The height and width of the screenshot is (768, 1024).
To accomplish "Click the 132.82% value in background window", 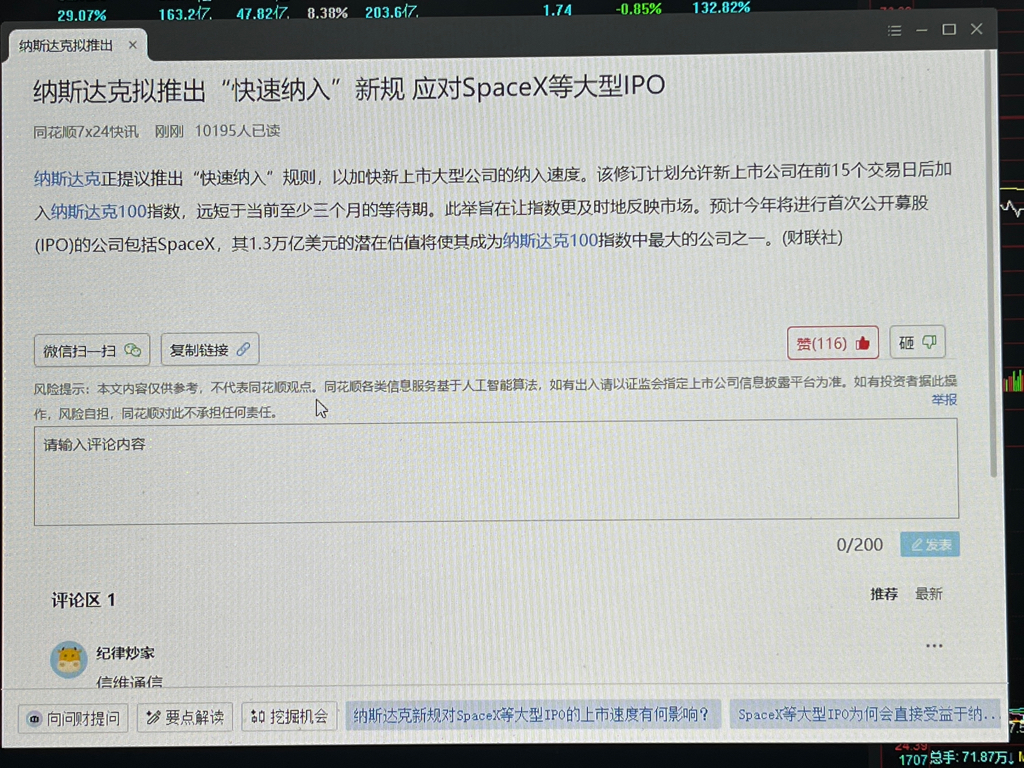I will (721, 8).
